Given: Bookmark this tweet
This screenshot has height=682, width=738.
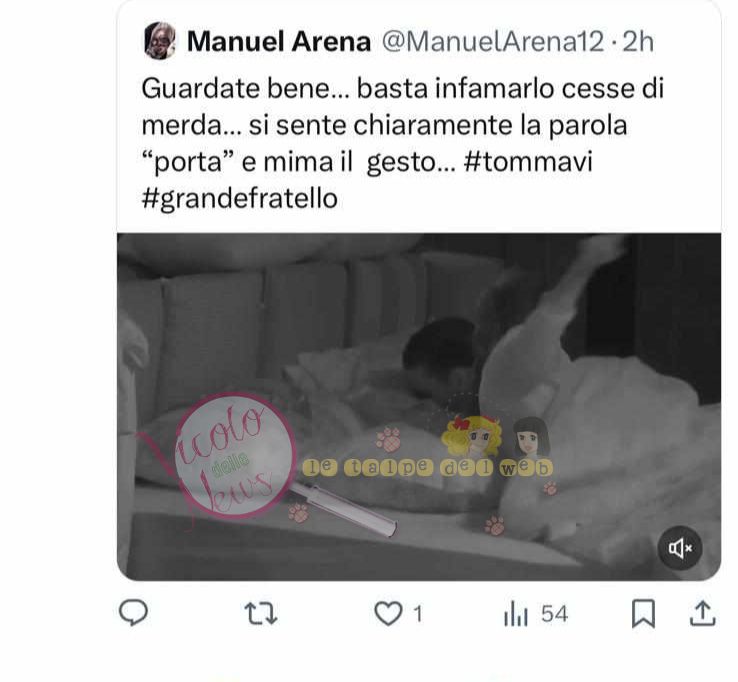Looking at the screenshot, I should click(x=643, y=614).
